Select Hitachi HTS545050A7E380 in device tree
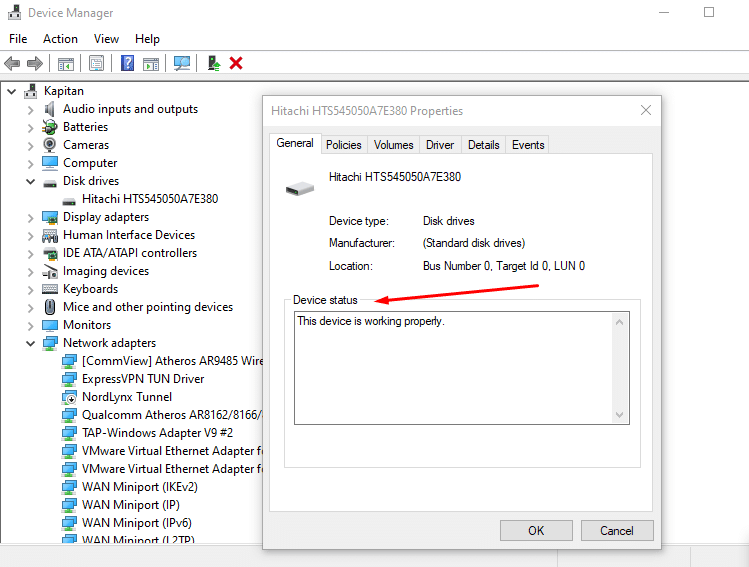Image resolution: width=749 pixels, height=567 pixels. pos(150,199)
